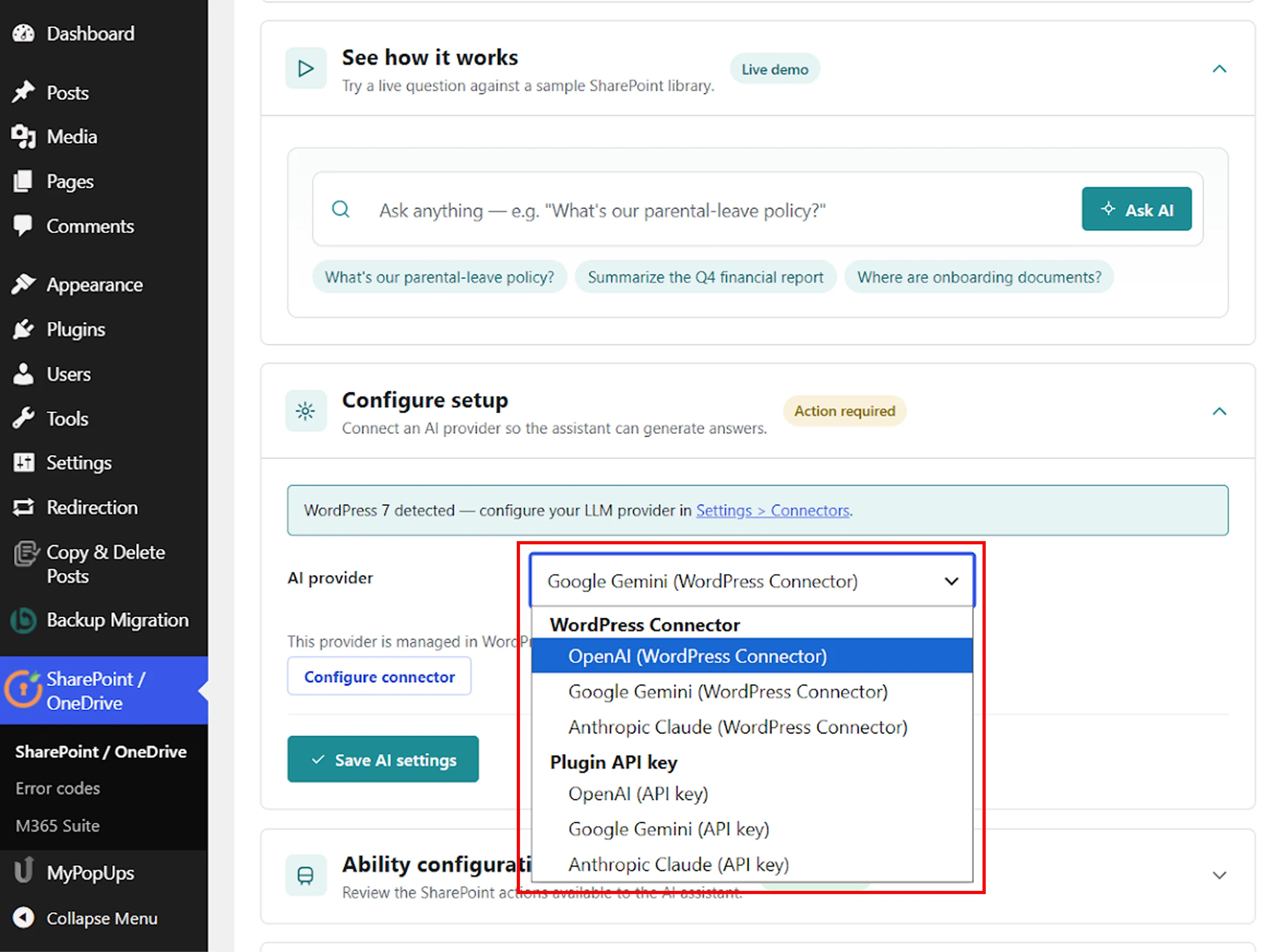Click Collapse Menu label in sidebar
This screenshot has height=952, width=1276.
(x=102, y=918)
